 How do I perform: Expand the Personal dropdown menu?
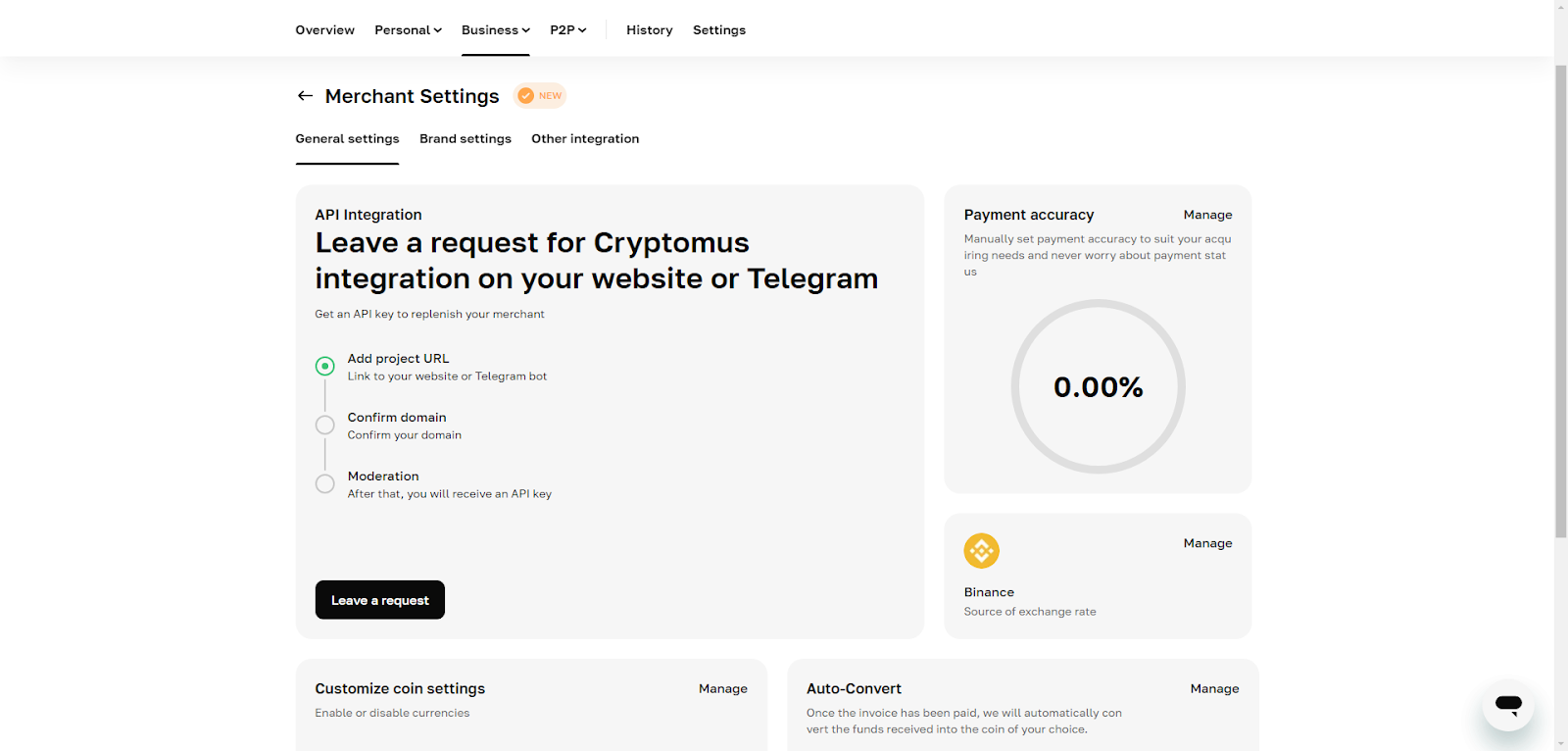(408, 30)
